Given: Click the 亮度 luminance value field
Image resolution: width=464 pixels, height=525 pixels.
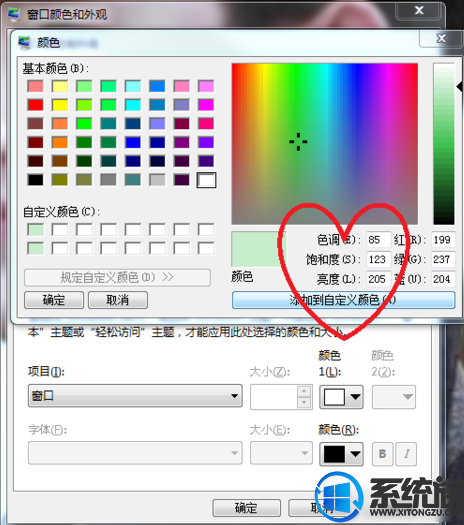Looking at the screenshot, I should tap(378, 279).
